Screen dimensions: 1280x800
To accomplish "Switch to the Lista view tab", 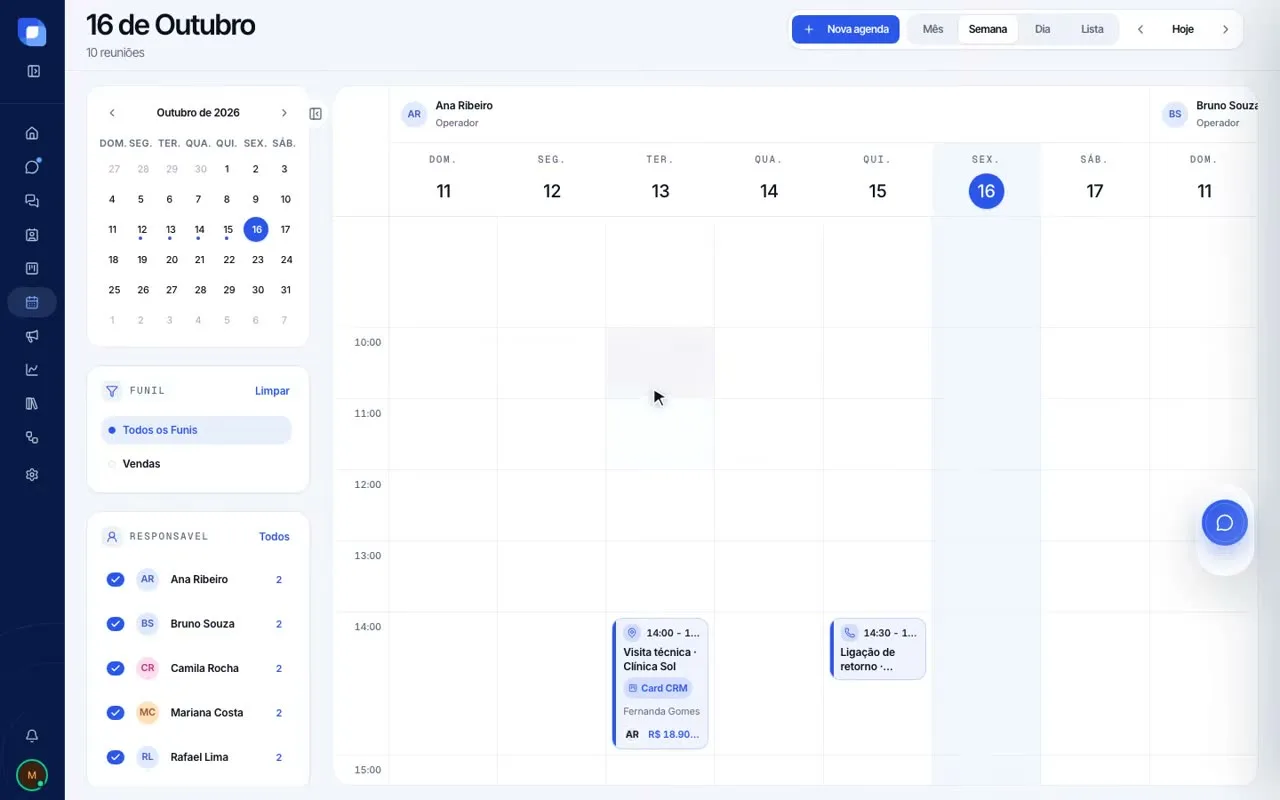I will pos(1092,29).
